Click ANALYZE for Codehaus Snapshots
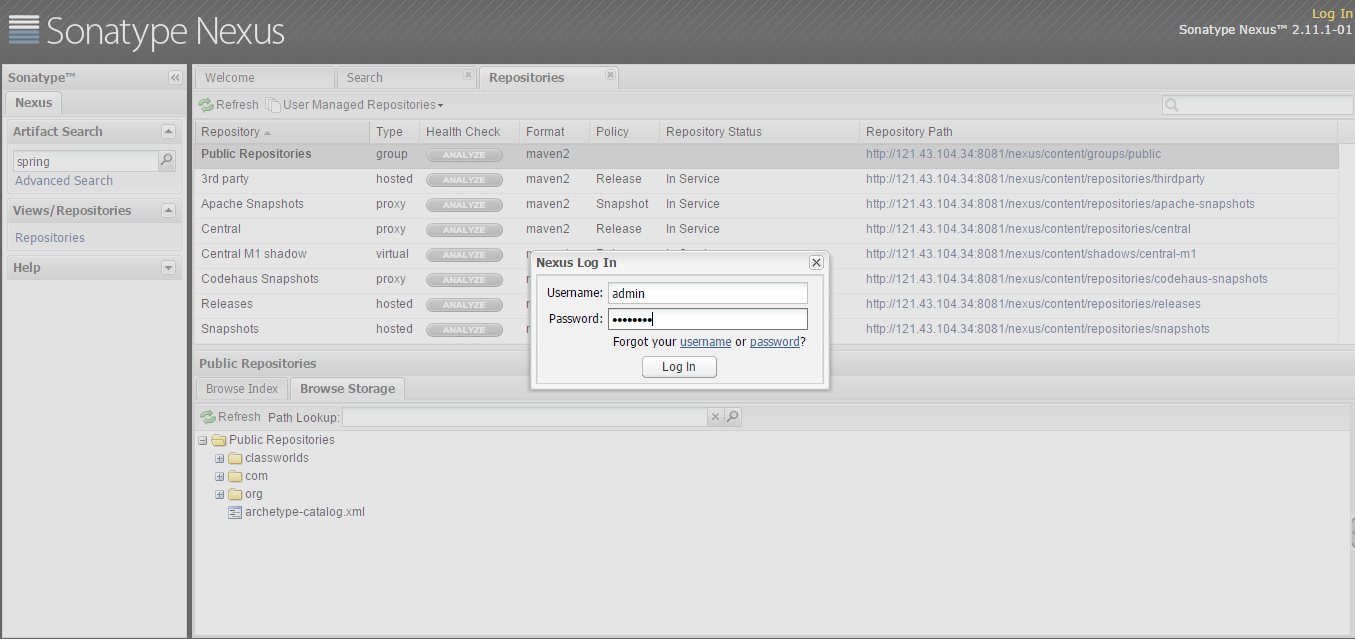The width and height of the screenshot is (1355, 639). tap(464, 280)
